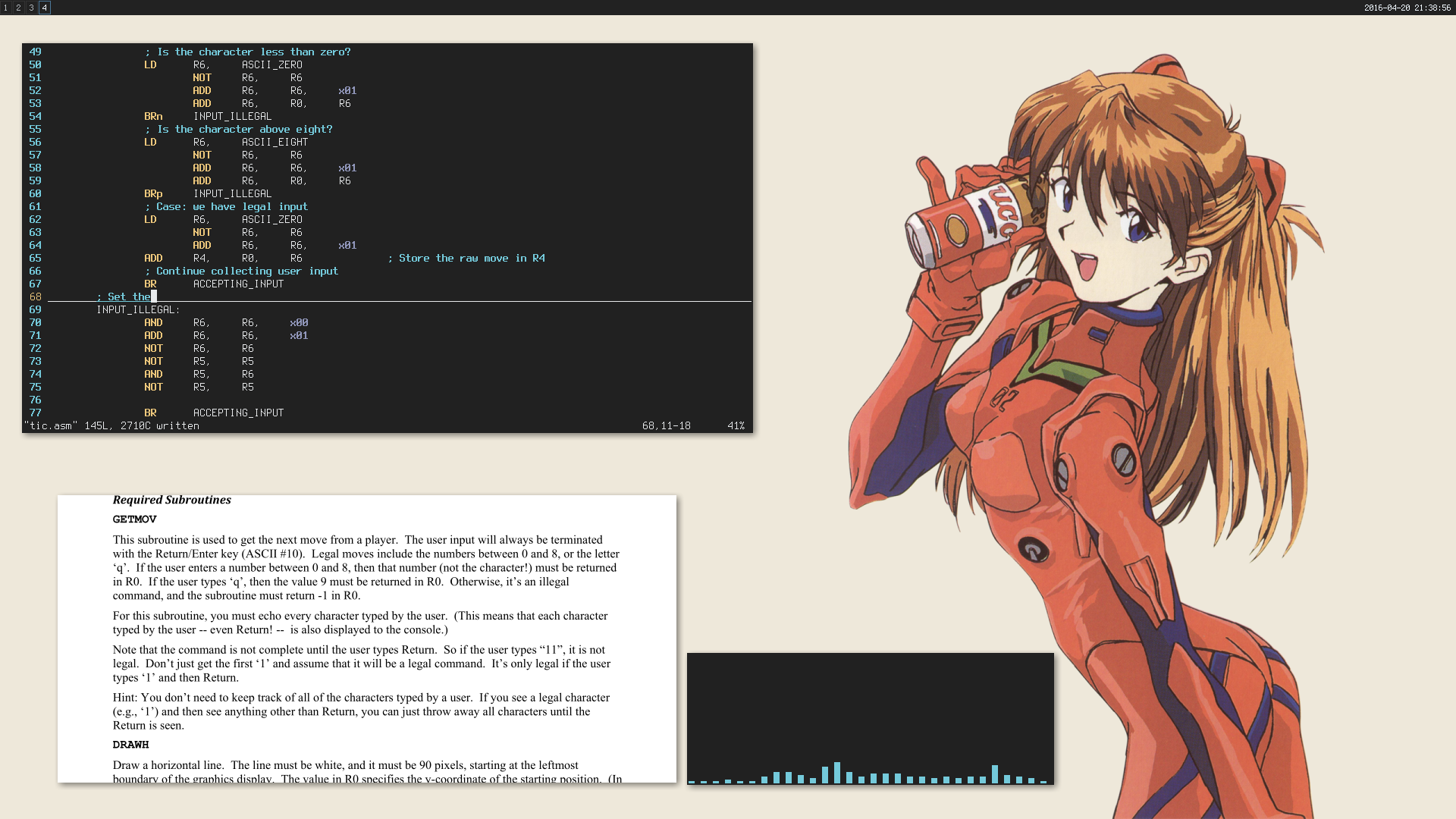The image size is (1456, 819).
Task: Click ACCEPTING_INPUT on line 67
Action: pyautogui.click(x=238, y=284)
